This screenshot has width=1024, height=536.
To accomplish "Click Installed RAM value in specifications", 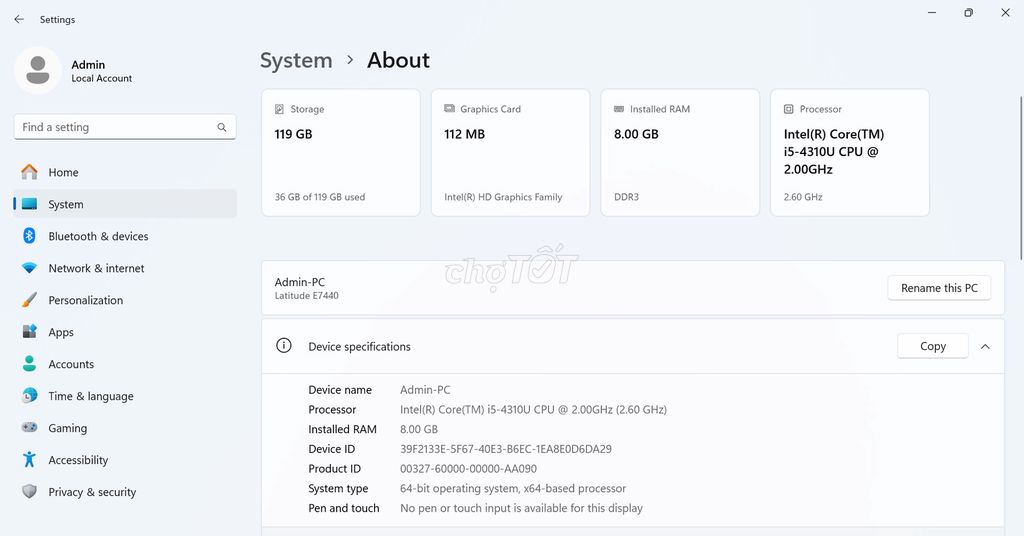I will tap(419, 430).
